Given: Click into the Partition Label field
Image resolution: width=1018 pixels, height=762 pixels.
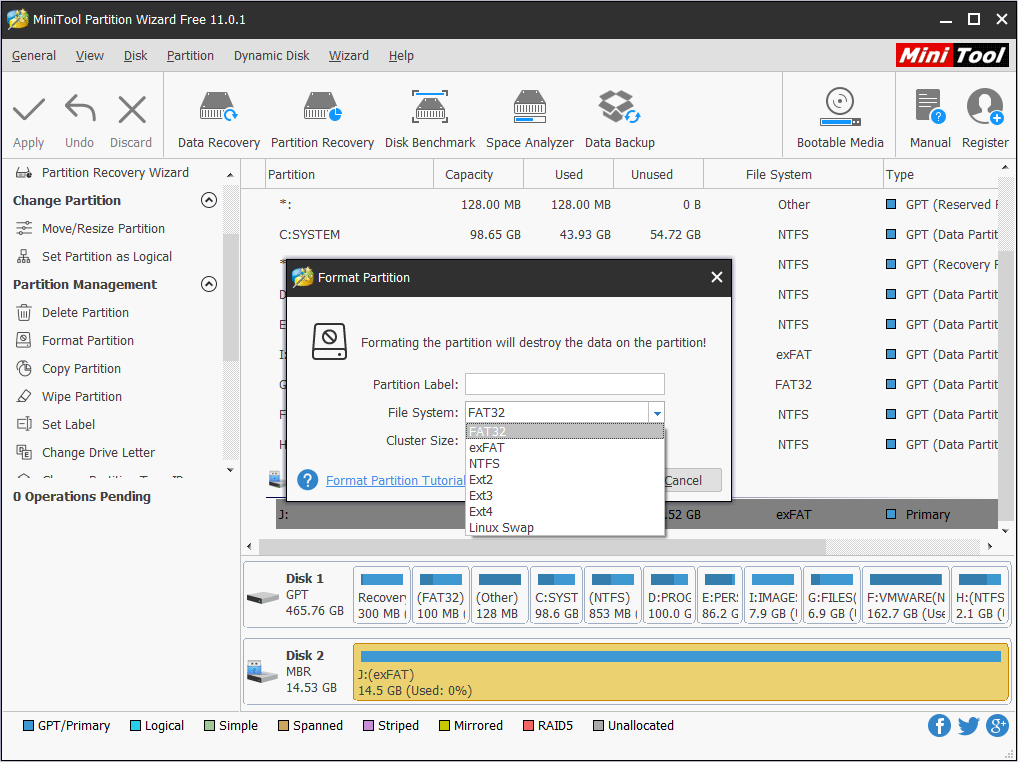Looking at the screenshot, I should 564,384.
